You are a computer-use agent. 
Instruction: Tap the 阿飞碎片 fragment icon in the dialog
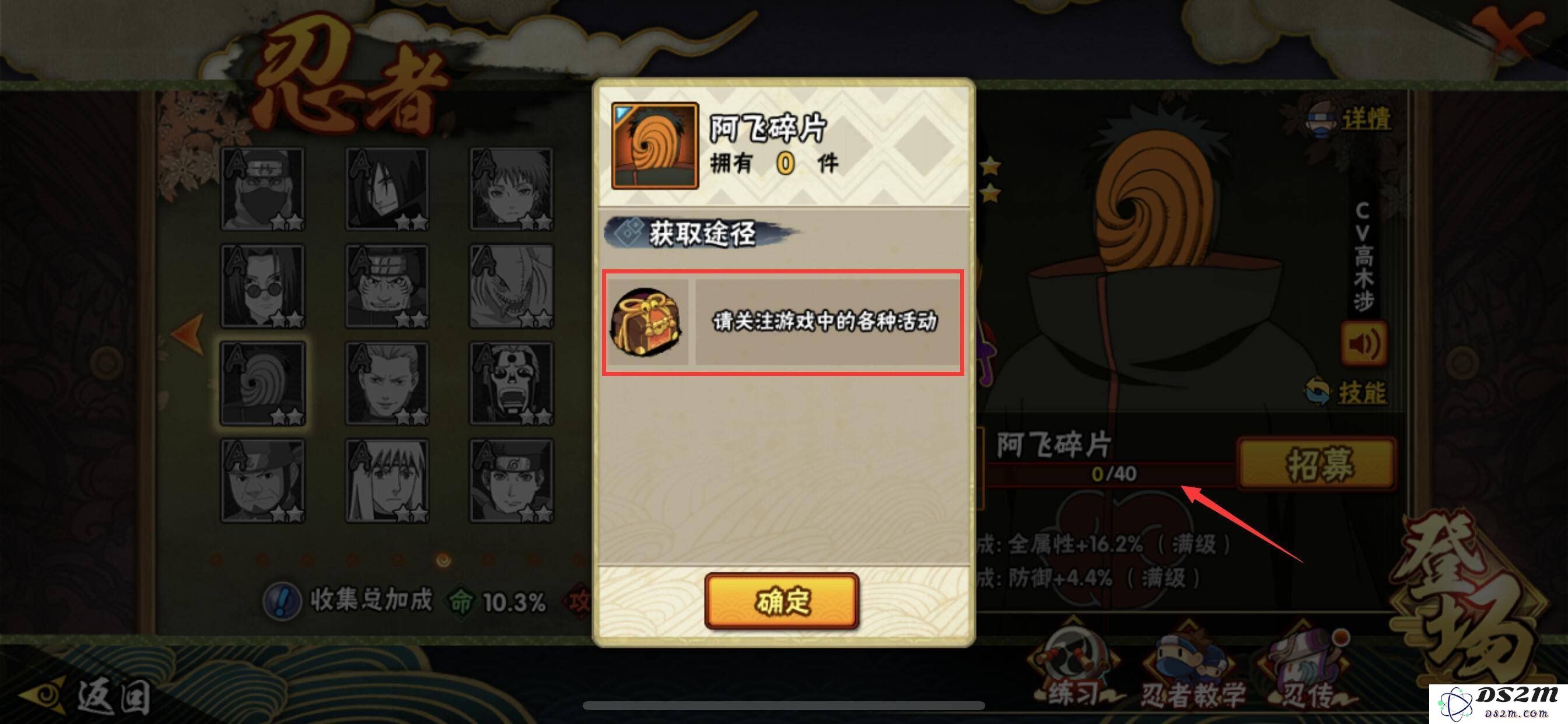click(654, 146)
